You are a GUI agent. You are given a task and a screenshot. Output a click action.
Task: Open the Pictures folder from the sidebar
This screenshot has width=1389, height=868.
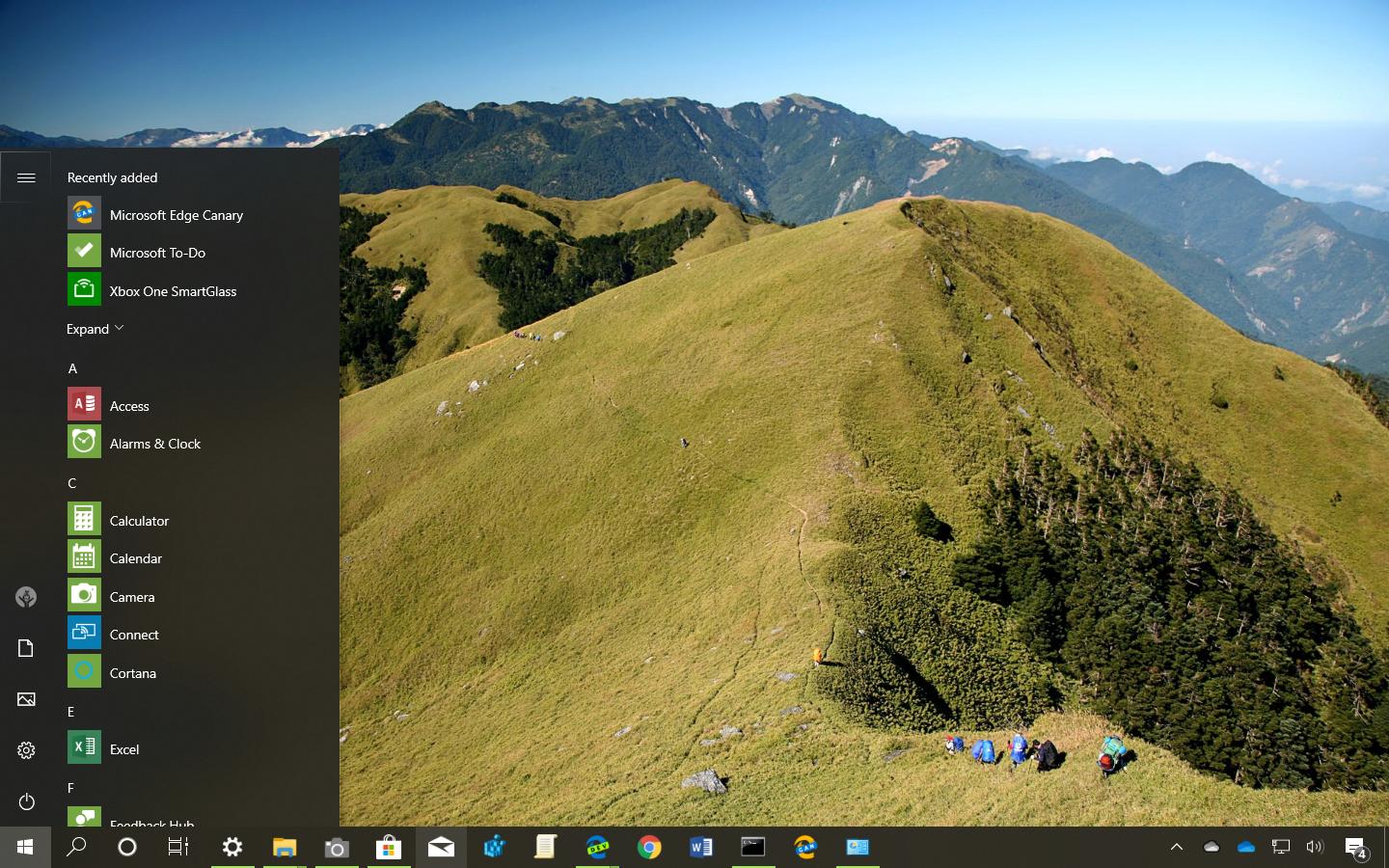26,699
